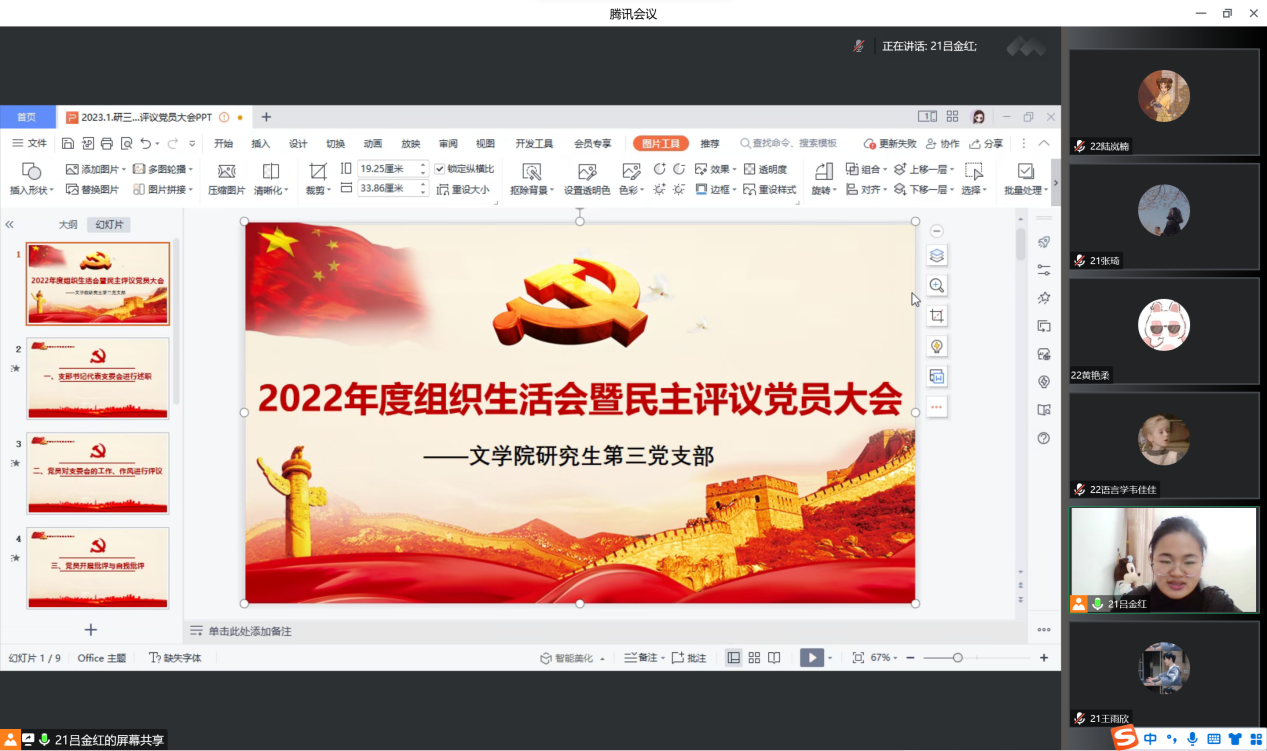
Task: Click the lightbulb icon beside the slide
Action: pyautogui.click(x=937, y=346)
